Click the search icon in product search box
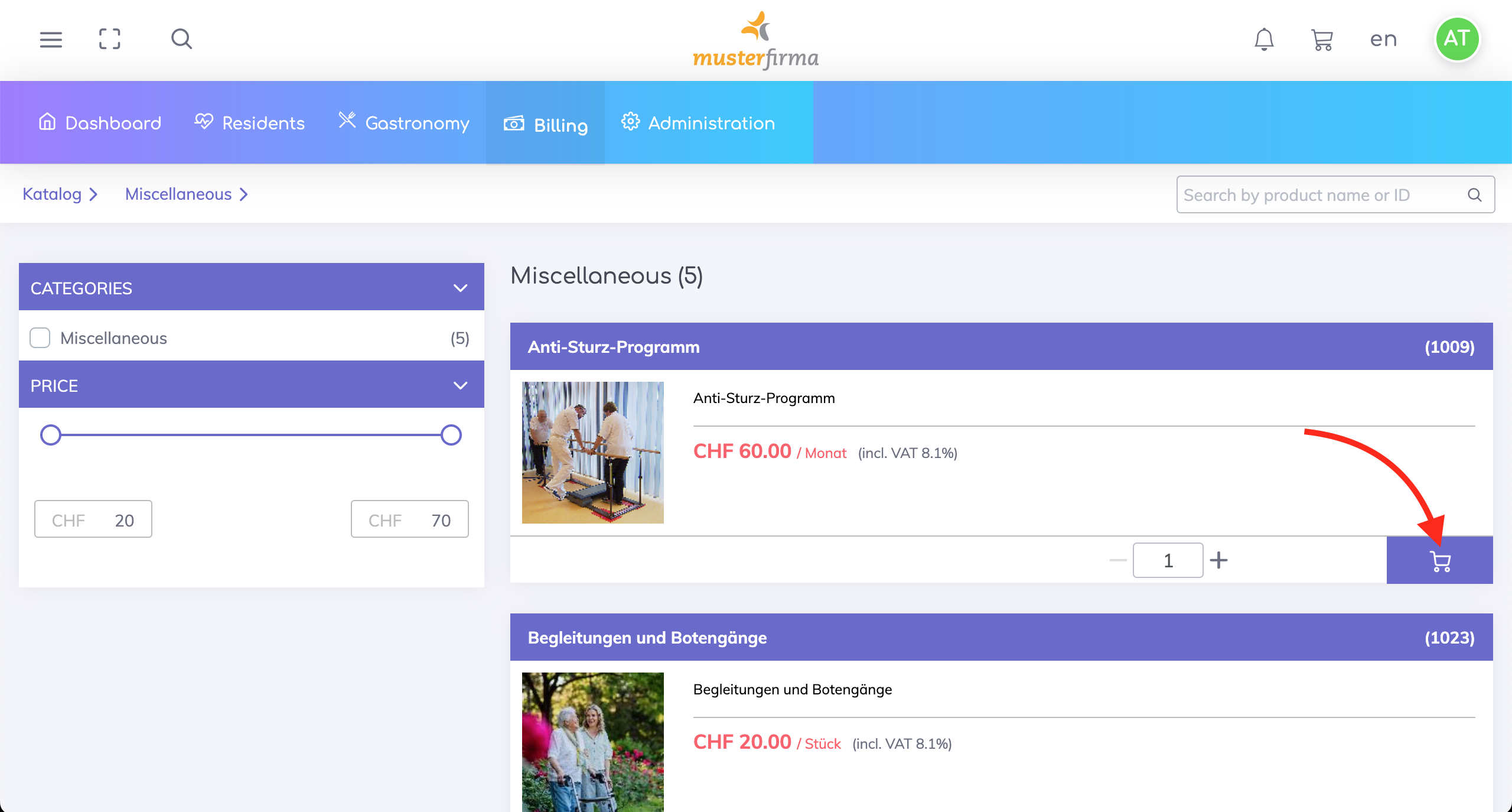Screen dimensions: 1512x812 coord(1474,195)
